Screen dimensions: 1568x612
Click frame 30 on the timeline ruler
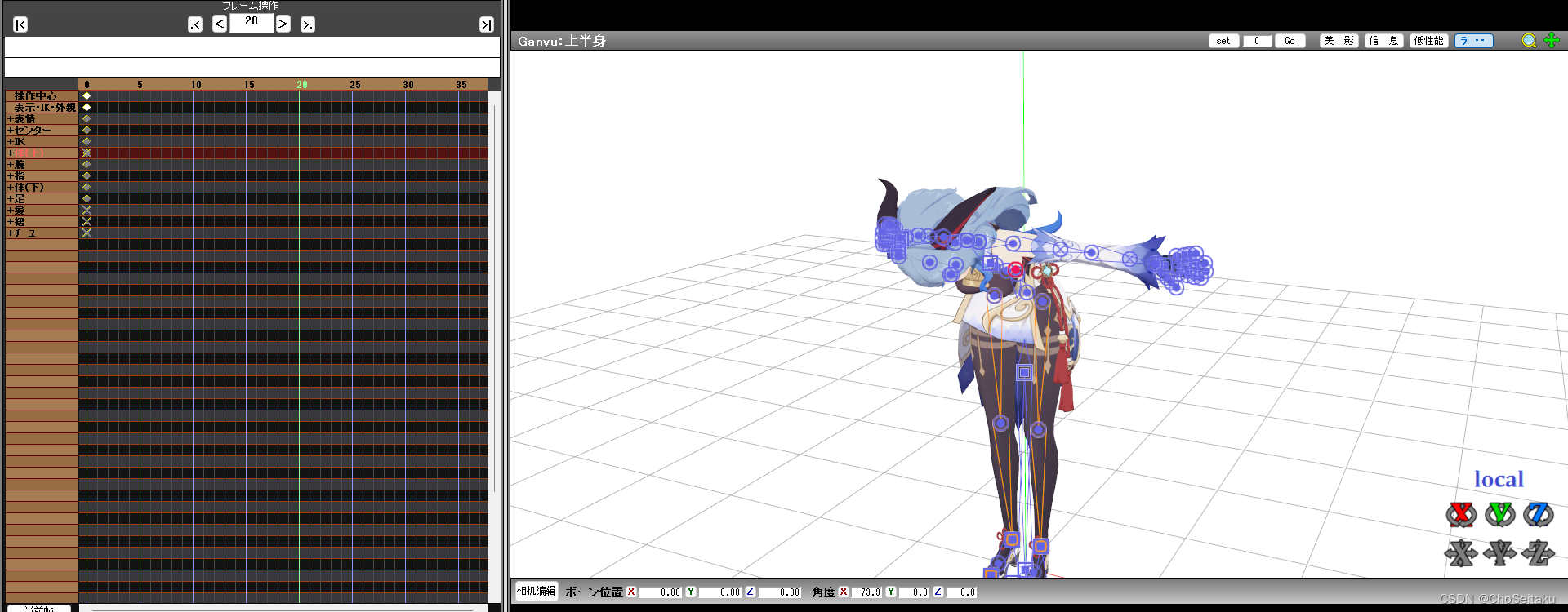(x=408, y=85)
